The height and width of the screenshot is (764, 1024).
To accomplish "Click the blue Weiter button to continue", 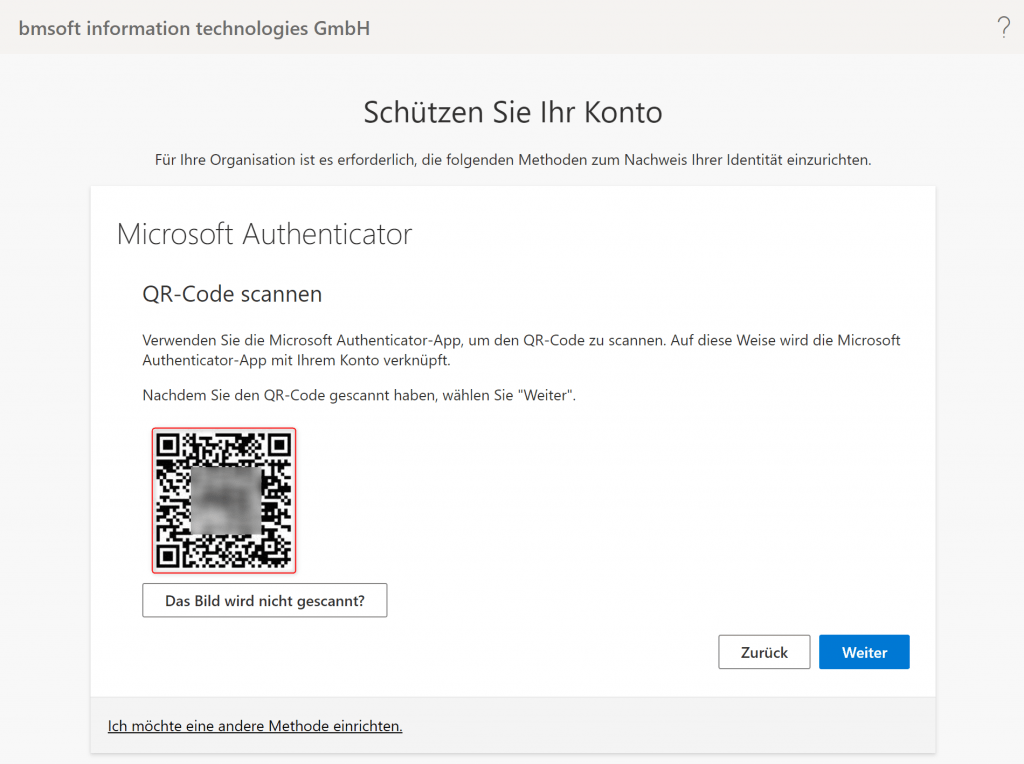I will [x=863, y=651].
